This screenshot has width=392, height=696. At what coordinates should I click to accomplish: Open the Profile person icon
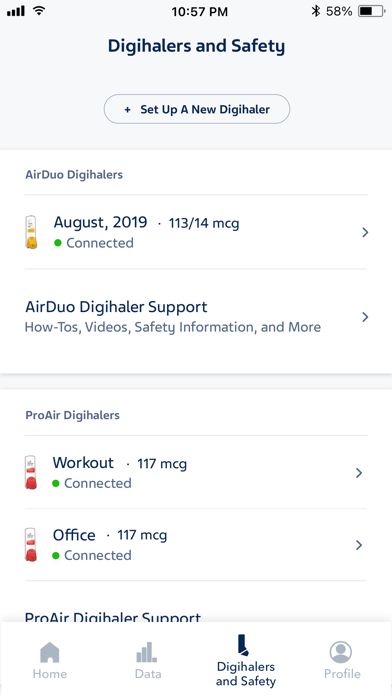click(341, 652)
